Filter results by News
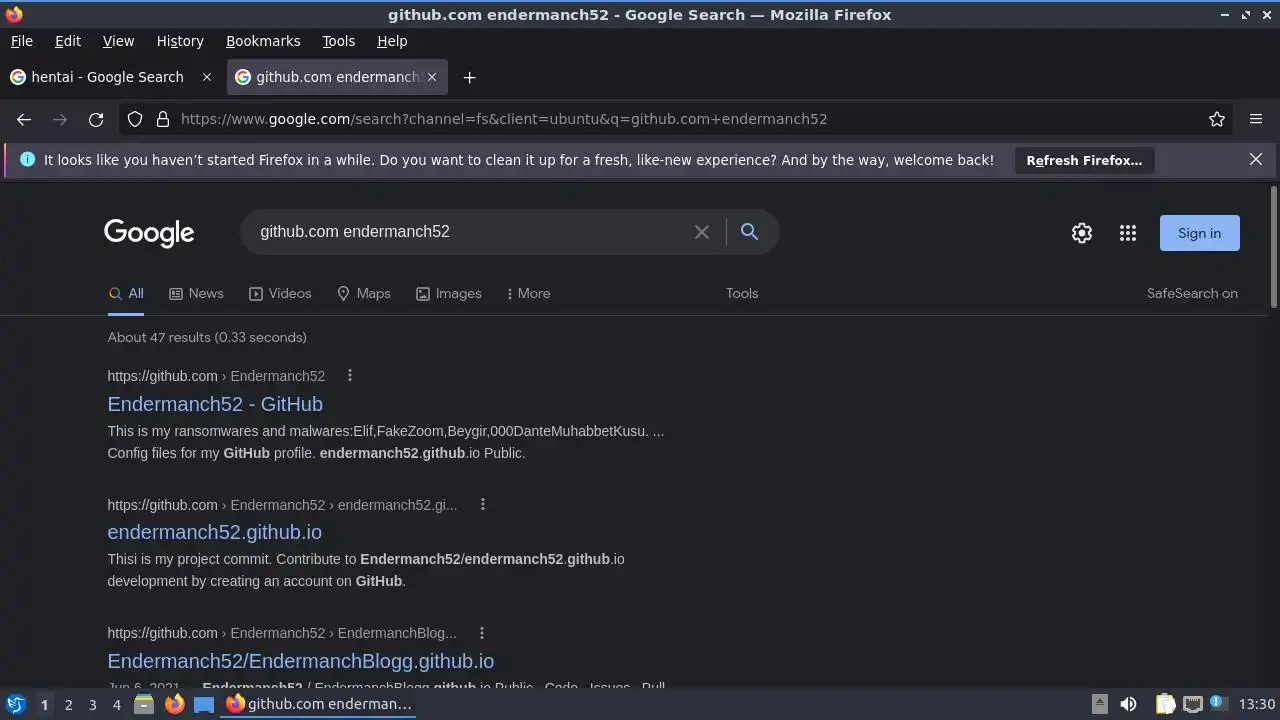The width and height of the screenshot is (1280, 720). pyautogui.click(x=196, y=293)
